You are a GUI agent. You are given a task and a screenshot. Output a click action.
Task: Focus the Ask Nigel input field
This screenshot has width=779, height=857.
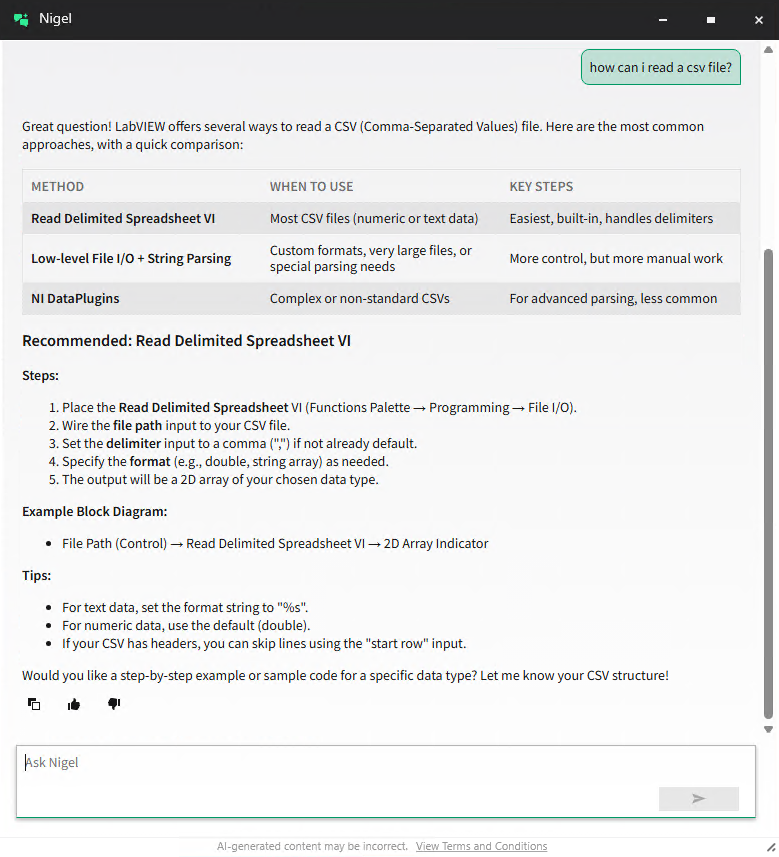pos(385,781)
